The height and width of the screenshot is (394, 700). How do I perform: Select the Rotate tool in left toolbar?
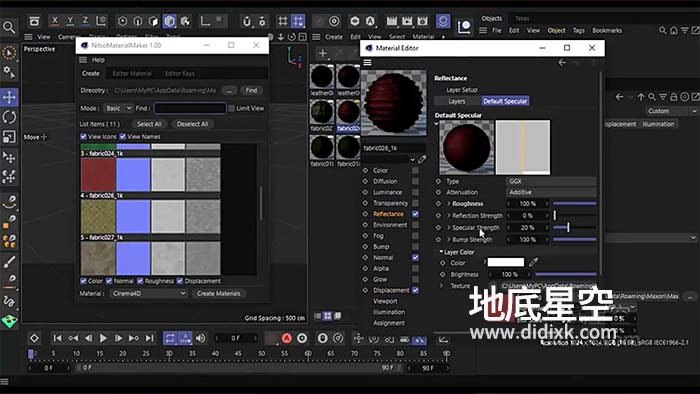(x=9, y=117)
